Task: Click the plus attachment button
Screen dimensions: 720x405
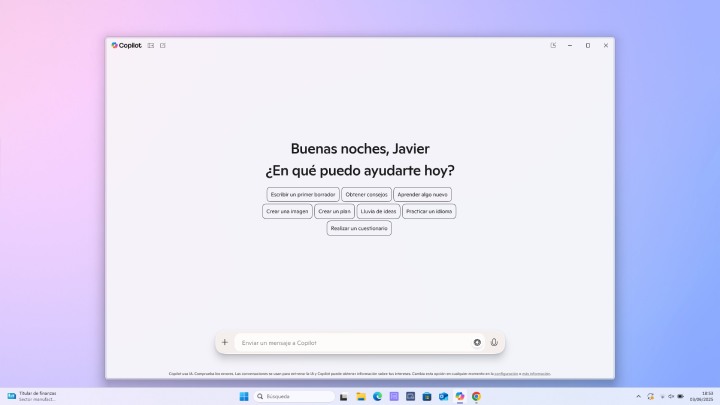Action: (225, 343)
